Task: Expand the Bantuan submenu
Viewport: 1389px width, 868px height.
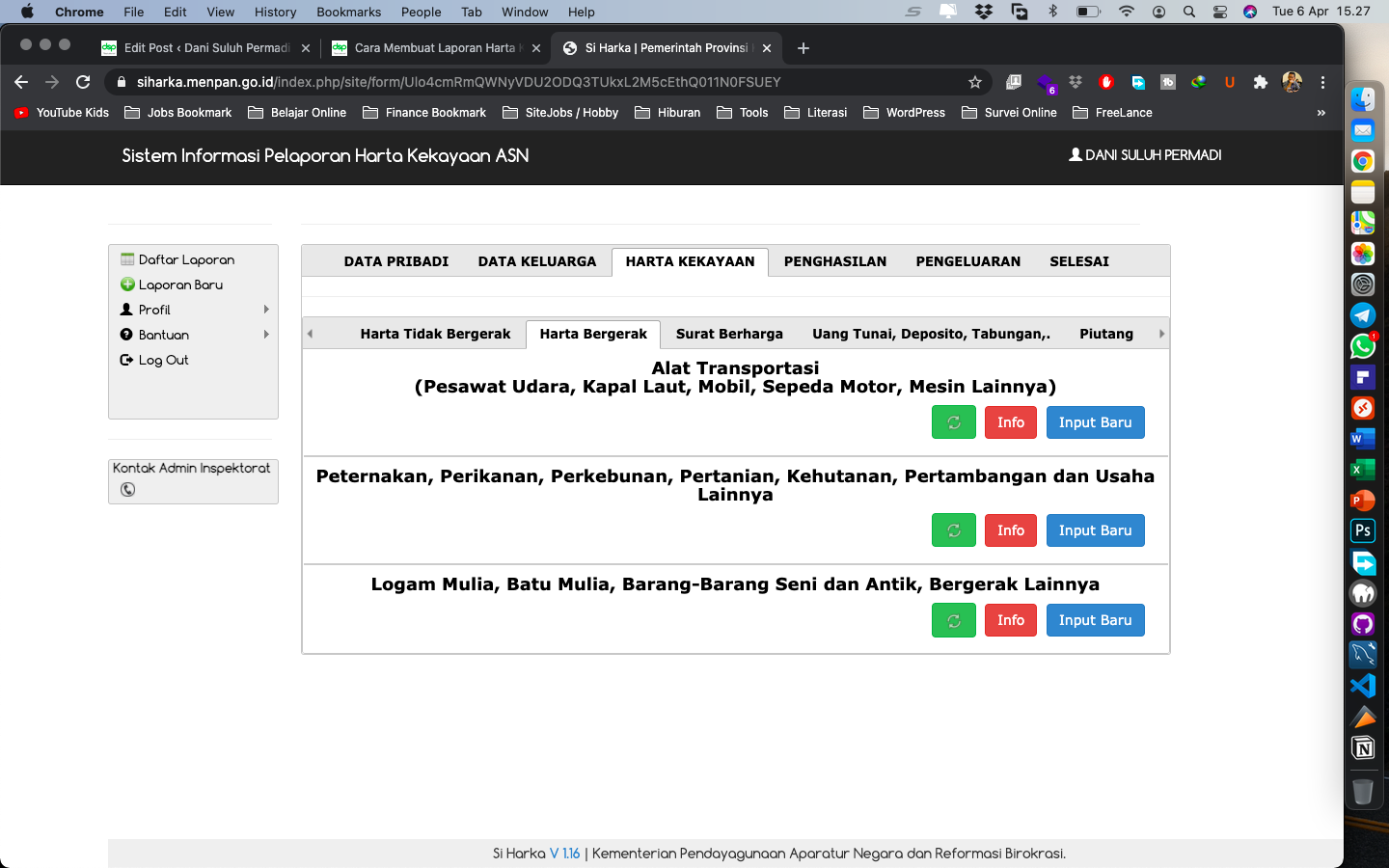Action: pos(266,335)
